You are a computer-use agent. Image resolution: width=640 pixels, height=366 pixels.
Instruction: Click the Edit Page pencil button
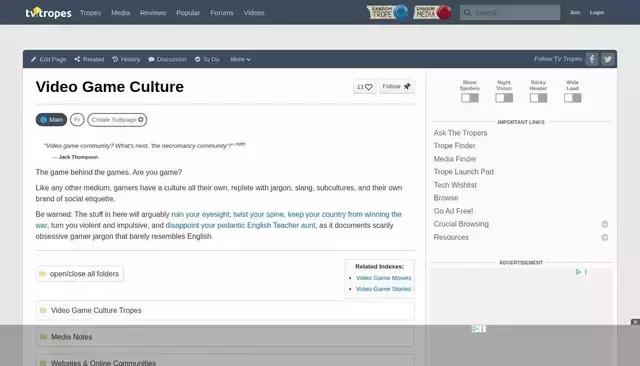pyautogui.click(x=49, y=59)
